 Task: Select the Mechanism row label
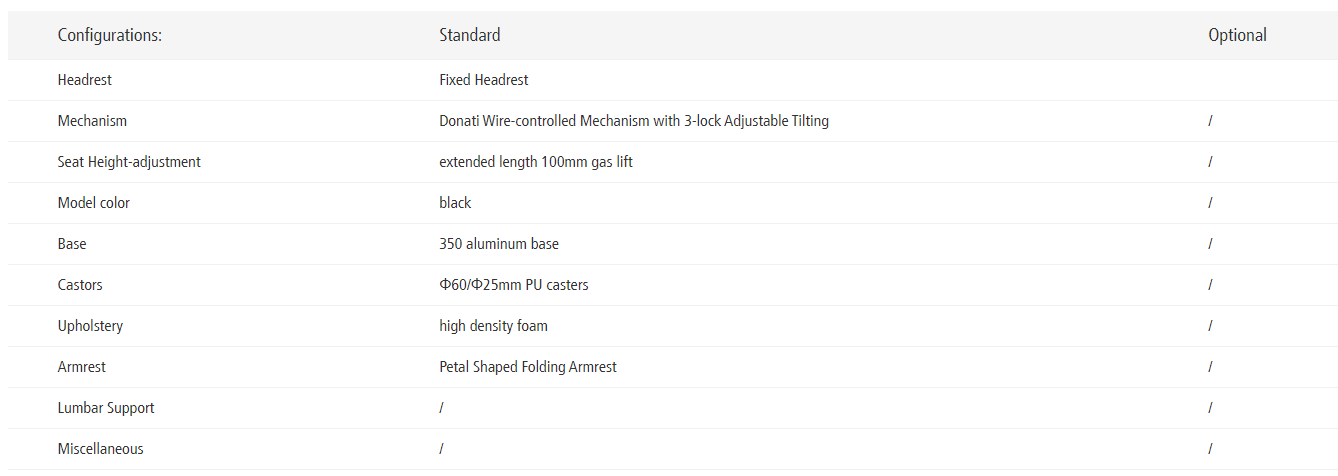[x=92, y=121]
